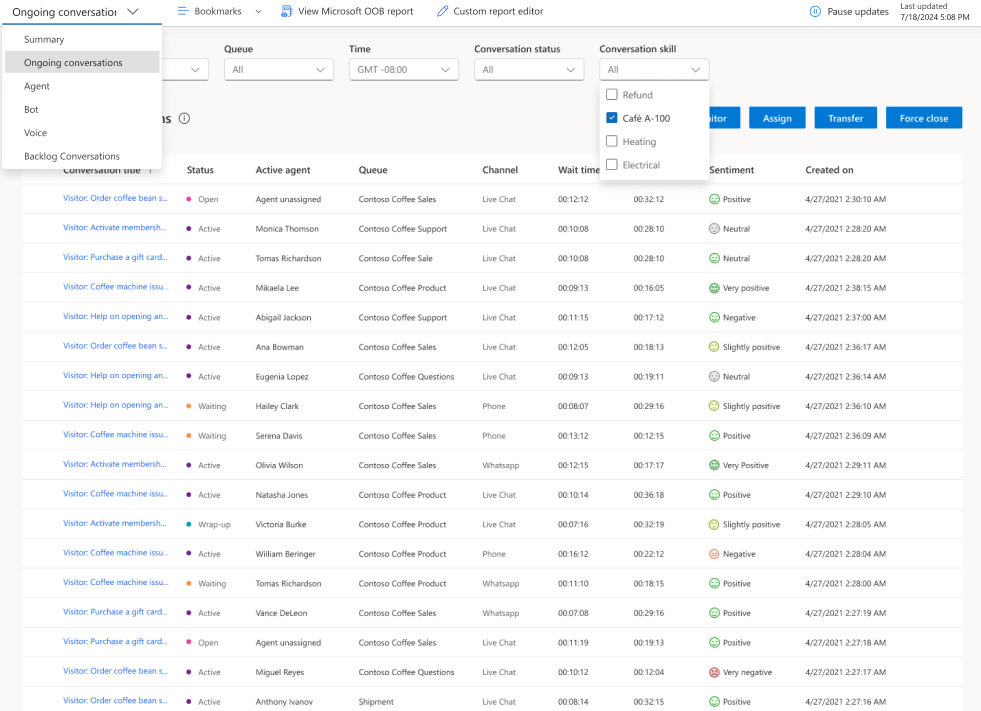Click the Transfer button

click(845, 118)
